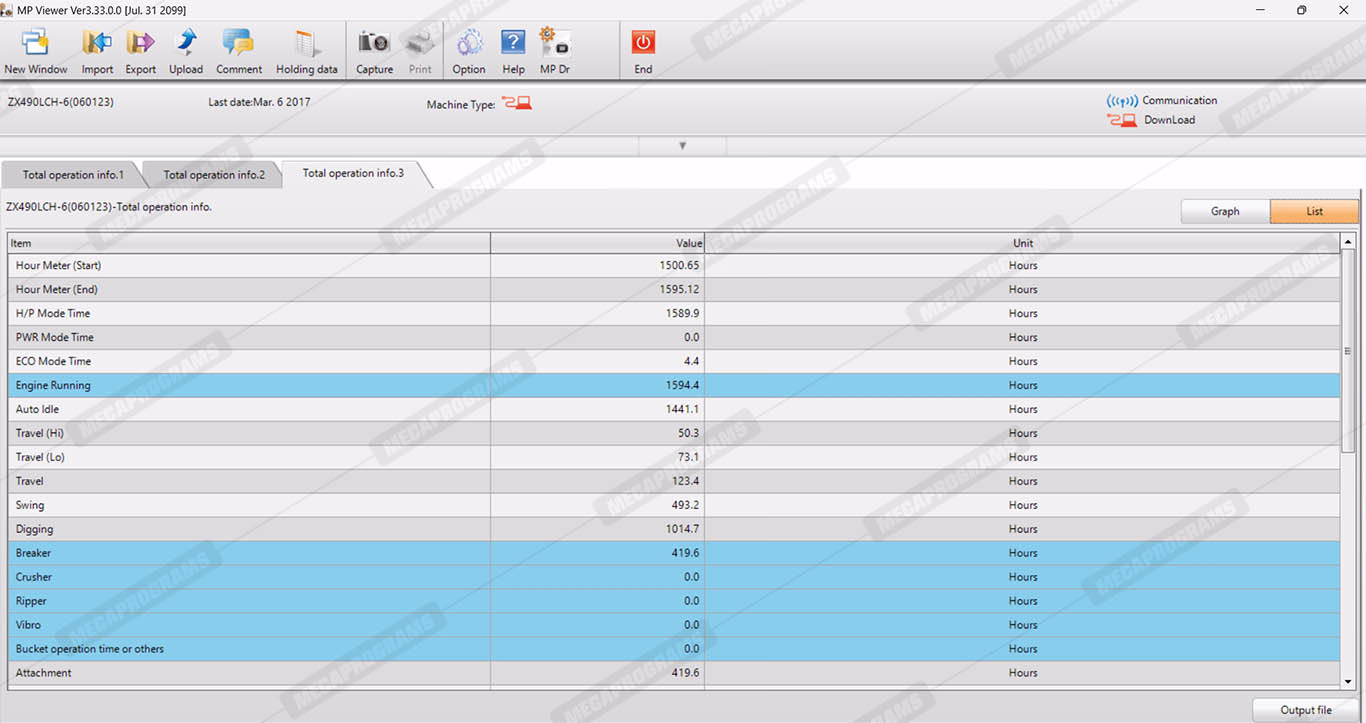Click the Upload icon
The height and width of the screenshot is (723, 1366).
point(186,51)
